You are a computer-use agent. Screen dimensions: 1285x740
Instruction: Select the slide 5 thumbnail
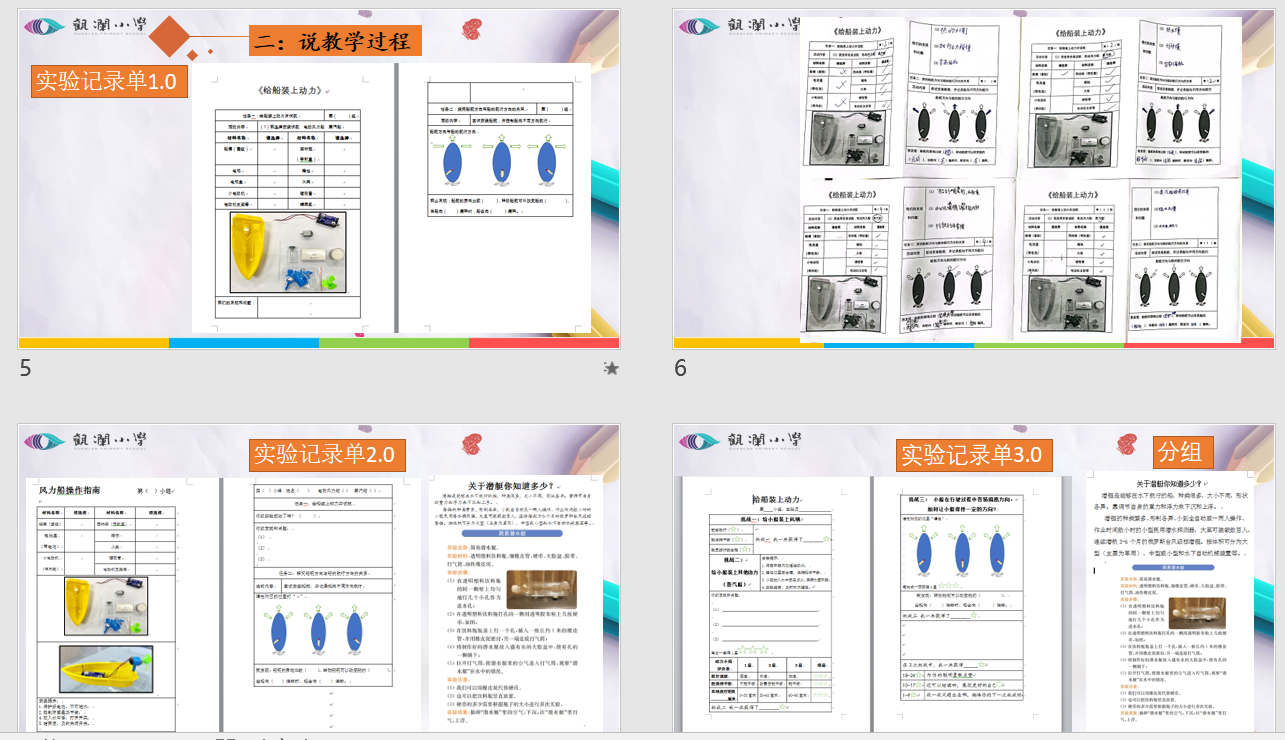pyautogui.click(x=319, y=180)
